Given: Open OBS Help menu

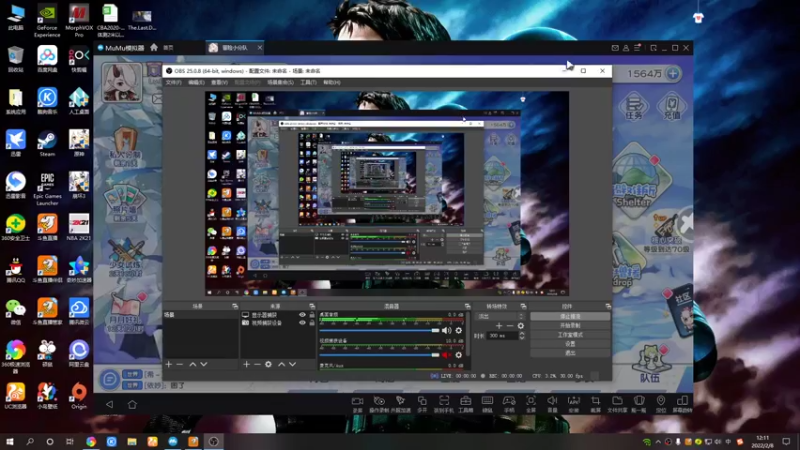Looking at the screenshot, I should tap(332, 82).
